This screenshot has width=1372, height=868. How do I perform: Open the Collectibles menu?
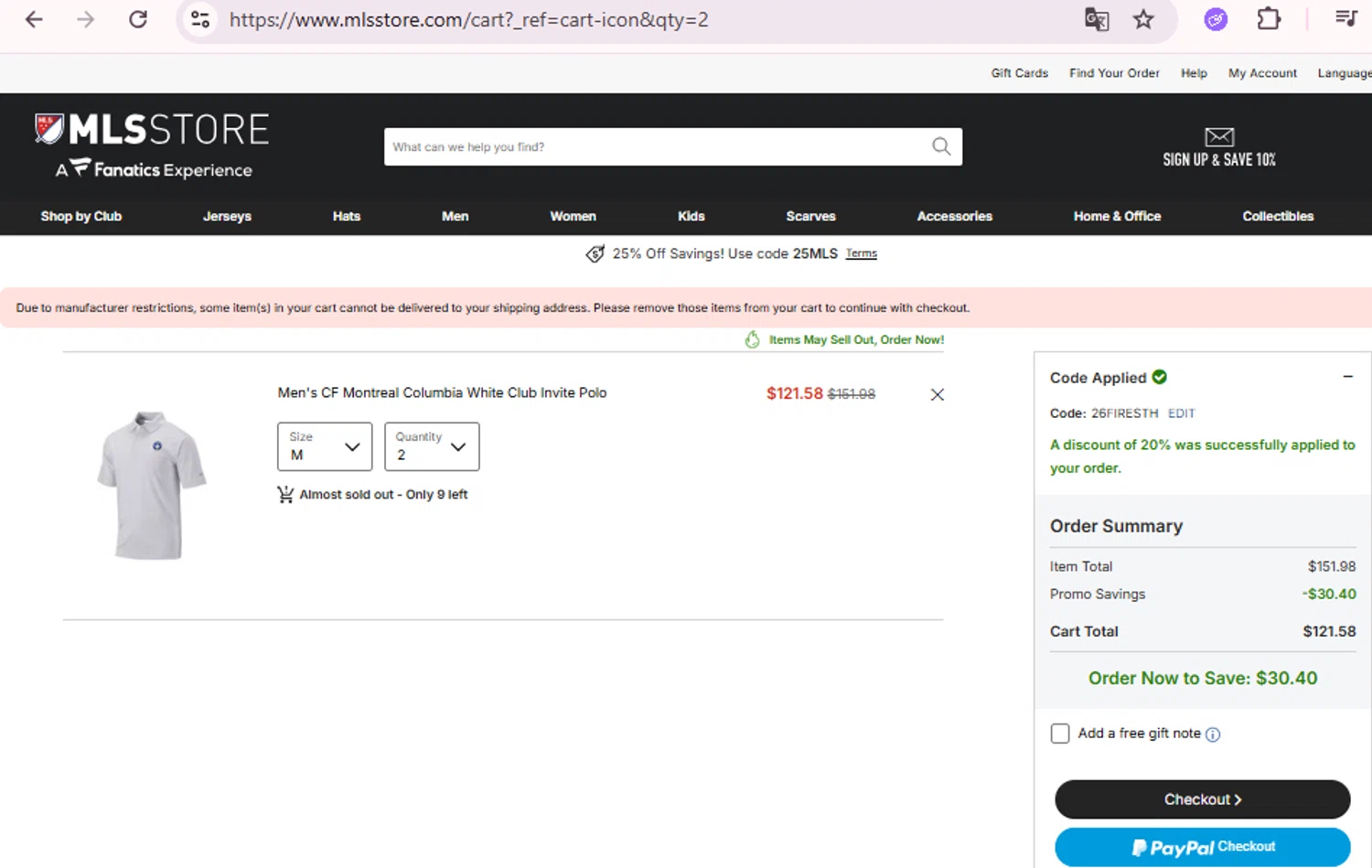pyautogui.click(x=1278, y=216)
